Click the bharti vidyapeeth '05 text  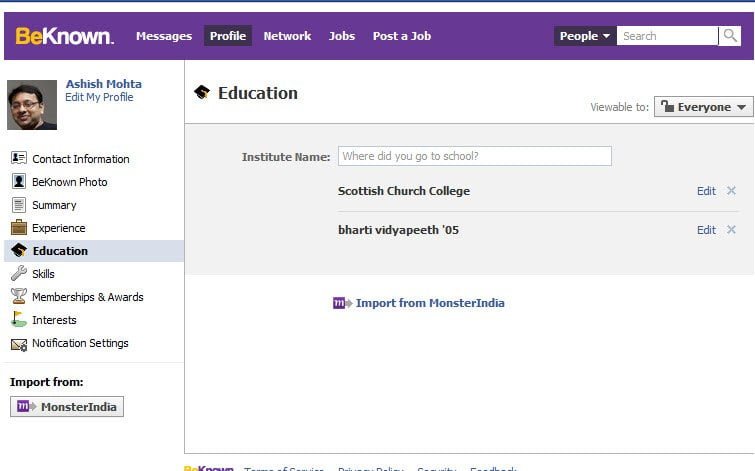tap(398, 230)
